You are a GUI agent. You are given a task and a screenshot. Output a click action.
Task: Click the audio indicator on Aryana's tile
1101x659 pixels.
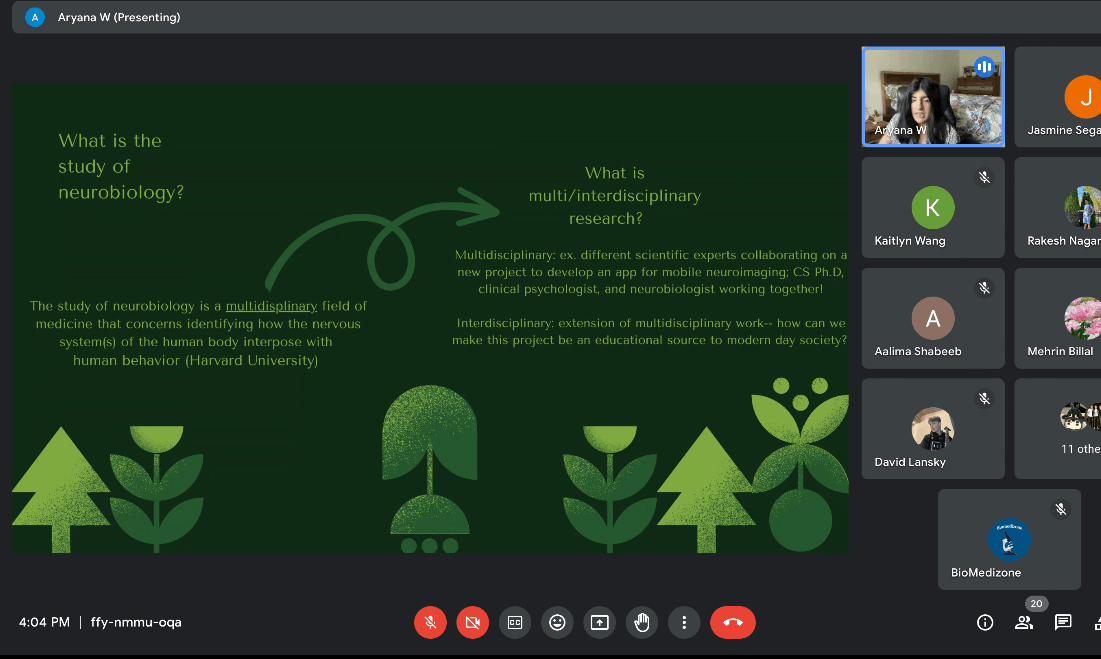pyautogui.click(x=984, y=67)
